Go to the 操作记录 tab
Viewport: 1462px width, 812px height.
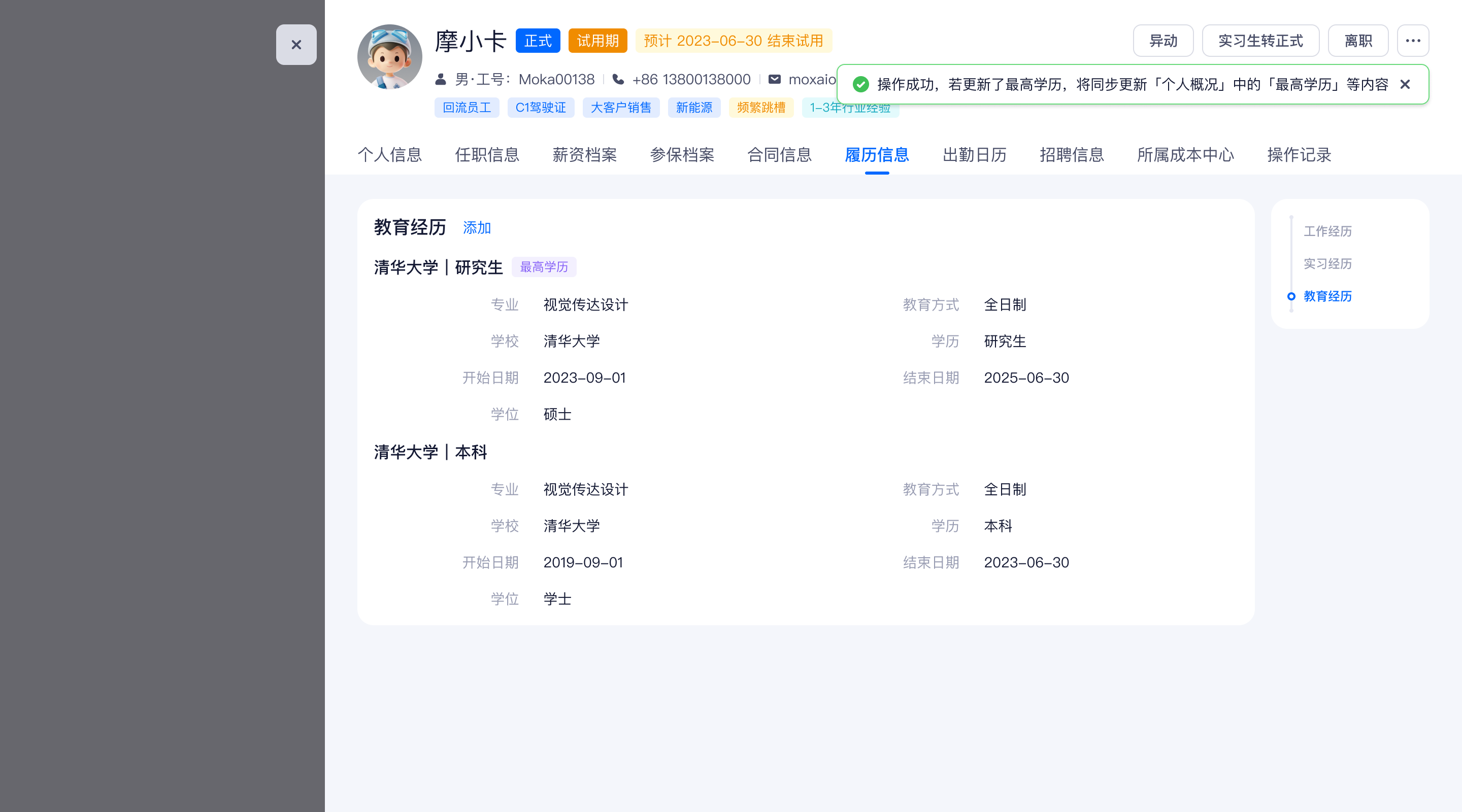coord(1299,155)
